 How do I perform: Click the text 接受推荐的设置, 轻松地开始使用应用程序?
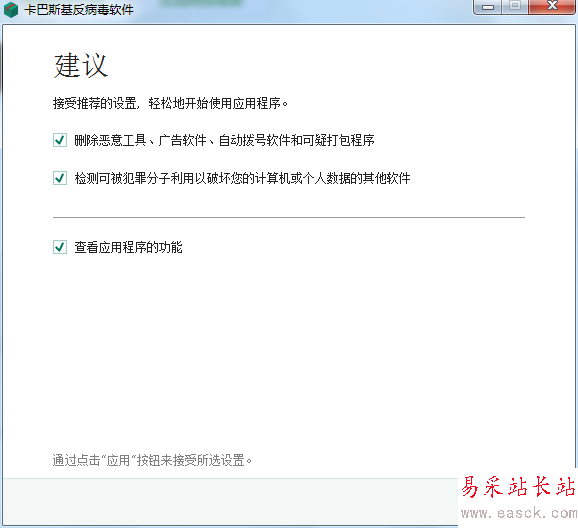(x=170, y=103)
